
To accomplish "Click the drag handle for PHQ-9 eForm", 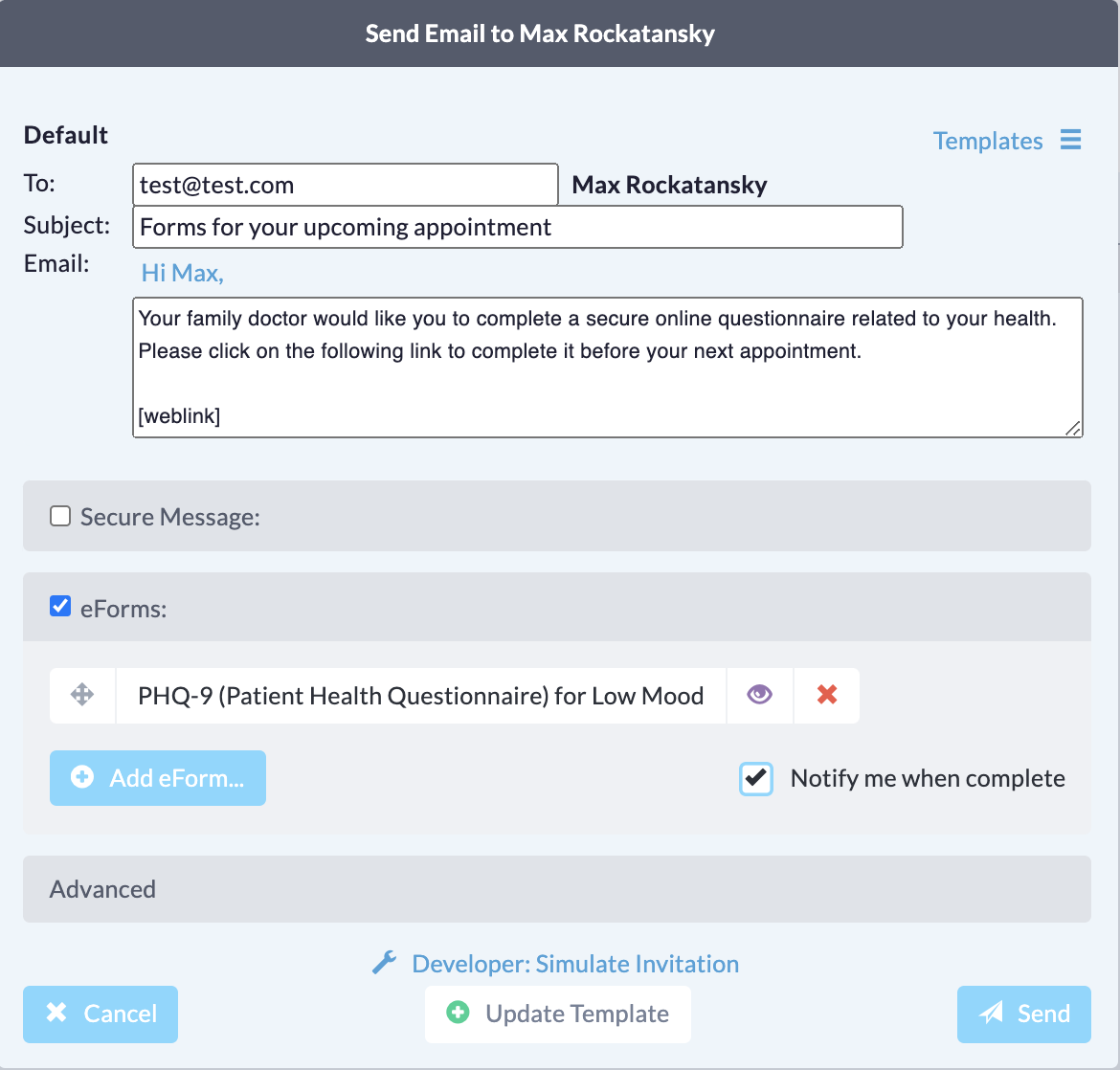I will point(82,695).
